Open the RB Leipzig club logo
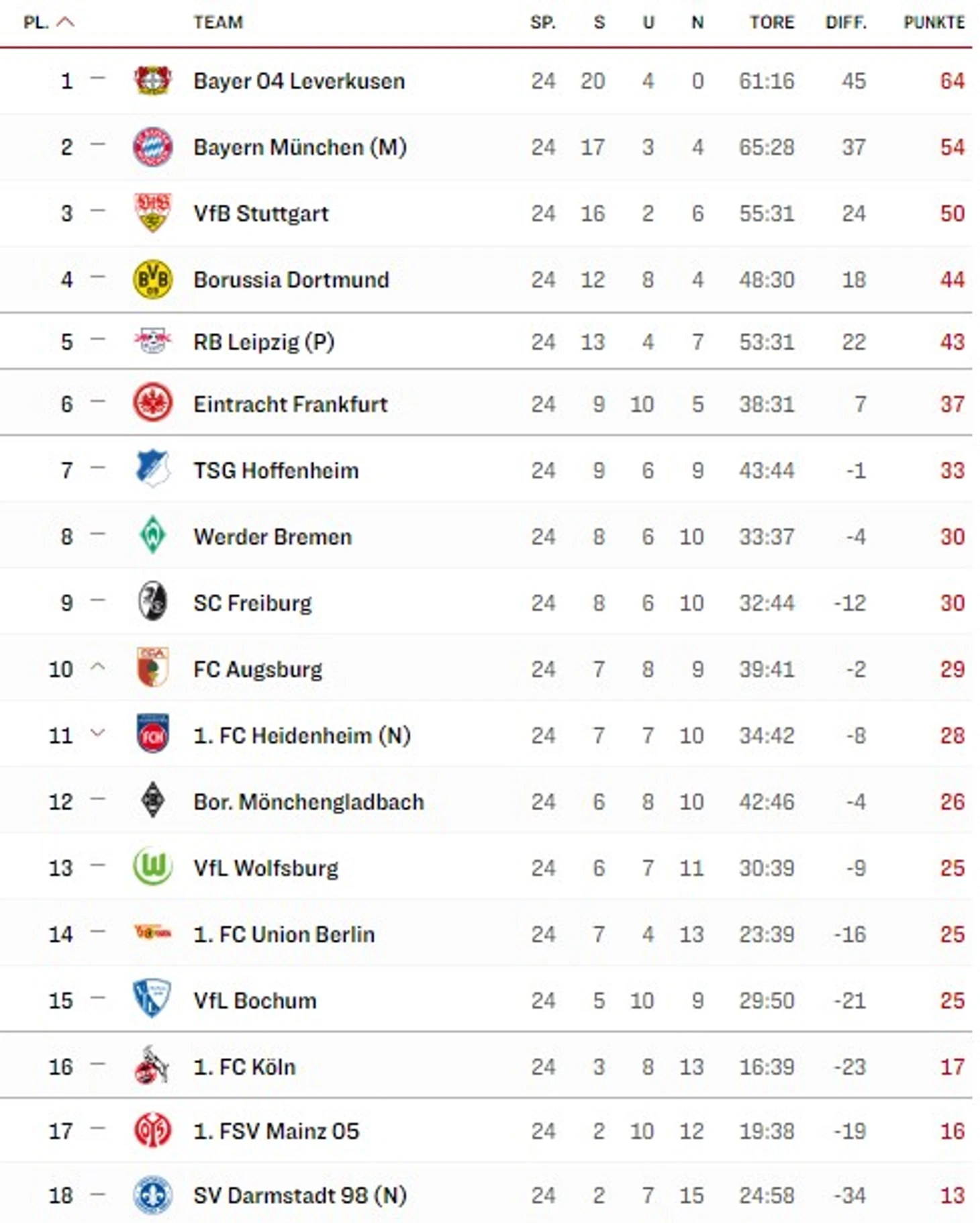The height and width of the screenshot is (1223, 980). (x=152, y=341)
